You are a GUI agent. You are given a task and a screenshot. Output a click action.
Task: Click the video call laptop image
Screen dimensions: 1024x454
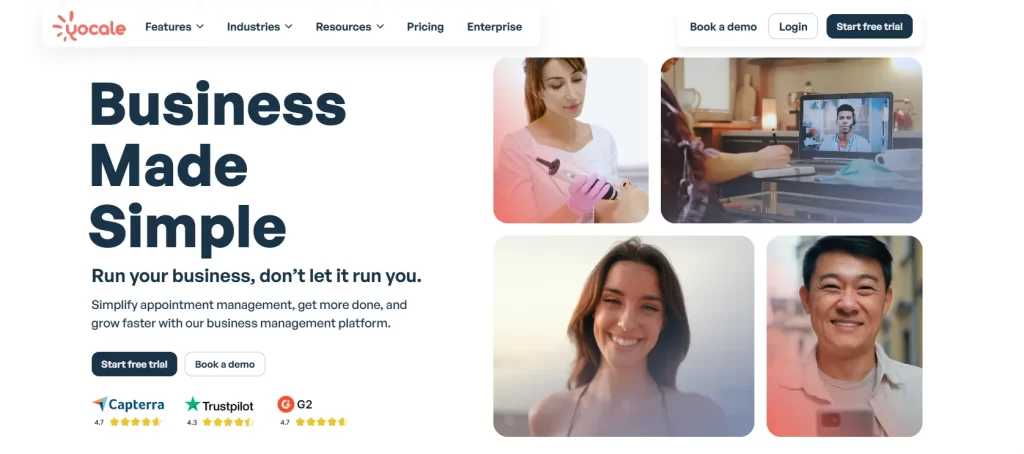791,140
